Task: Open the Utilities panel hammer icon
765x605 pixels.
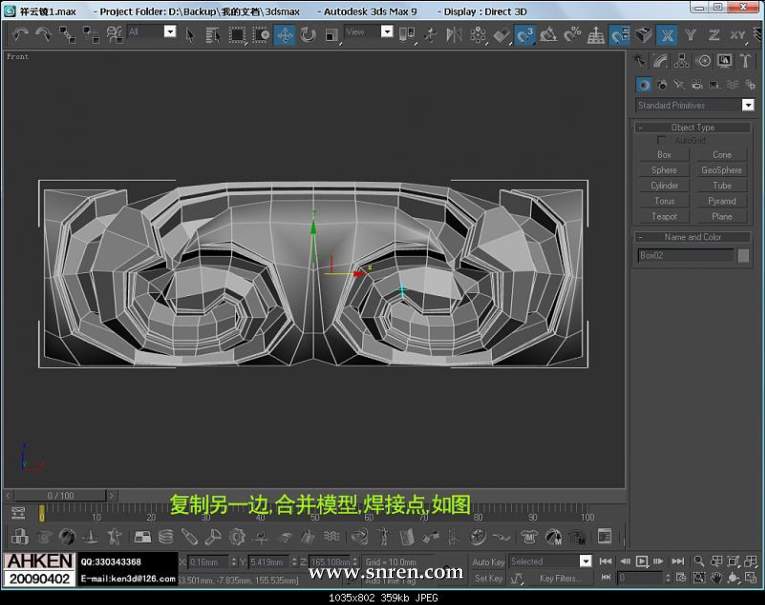Action: point(744,61)
